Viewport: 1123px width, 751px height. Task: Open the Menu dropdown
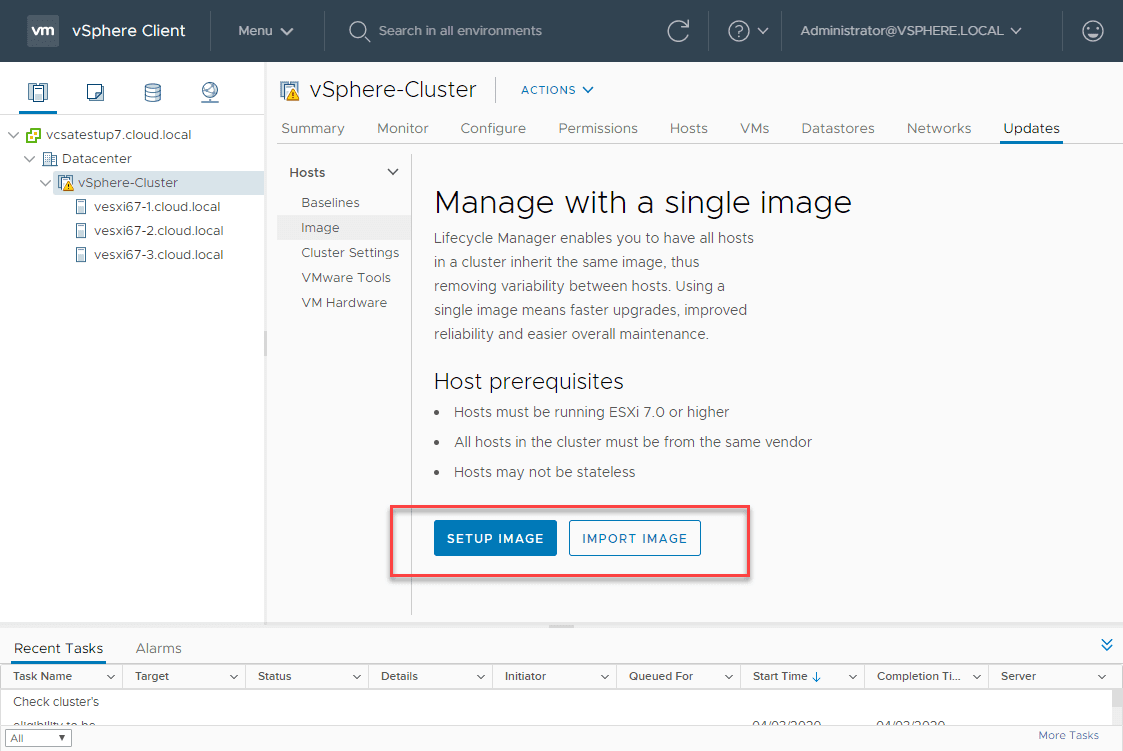(266, 31)
